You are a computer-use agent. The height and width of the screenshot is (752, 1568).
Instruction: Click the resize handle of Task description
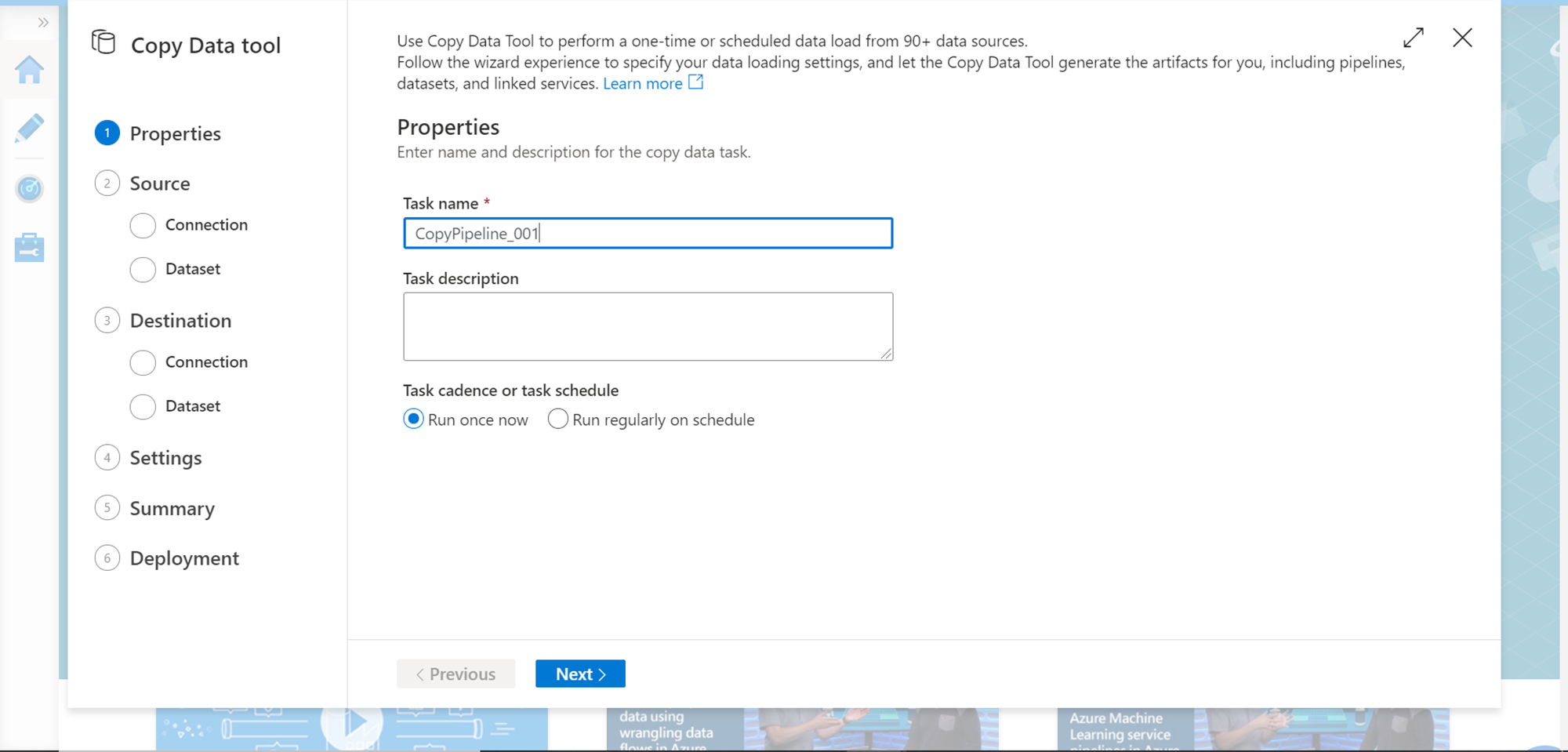886,354
